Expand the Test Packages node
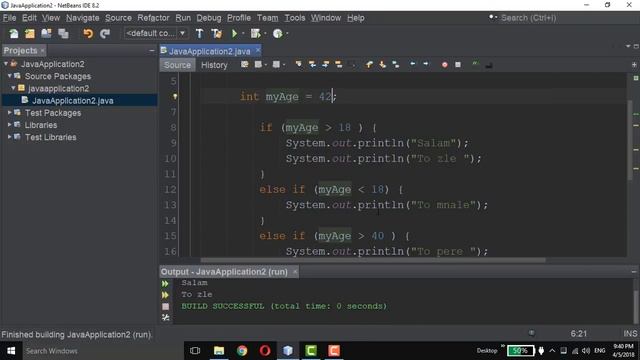 9,113
